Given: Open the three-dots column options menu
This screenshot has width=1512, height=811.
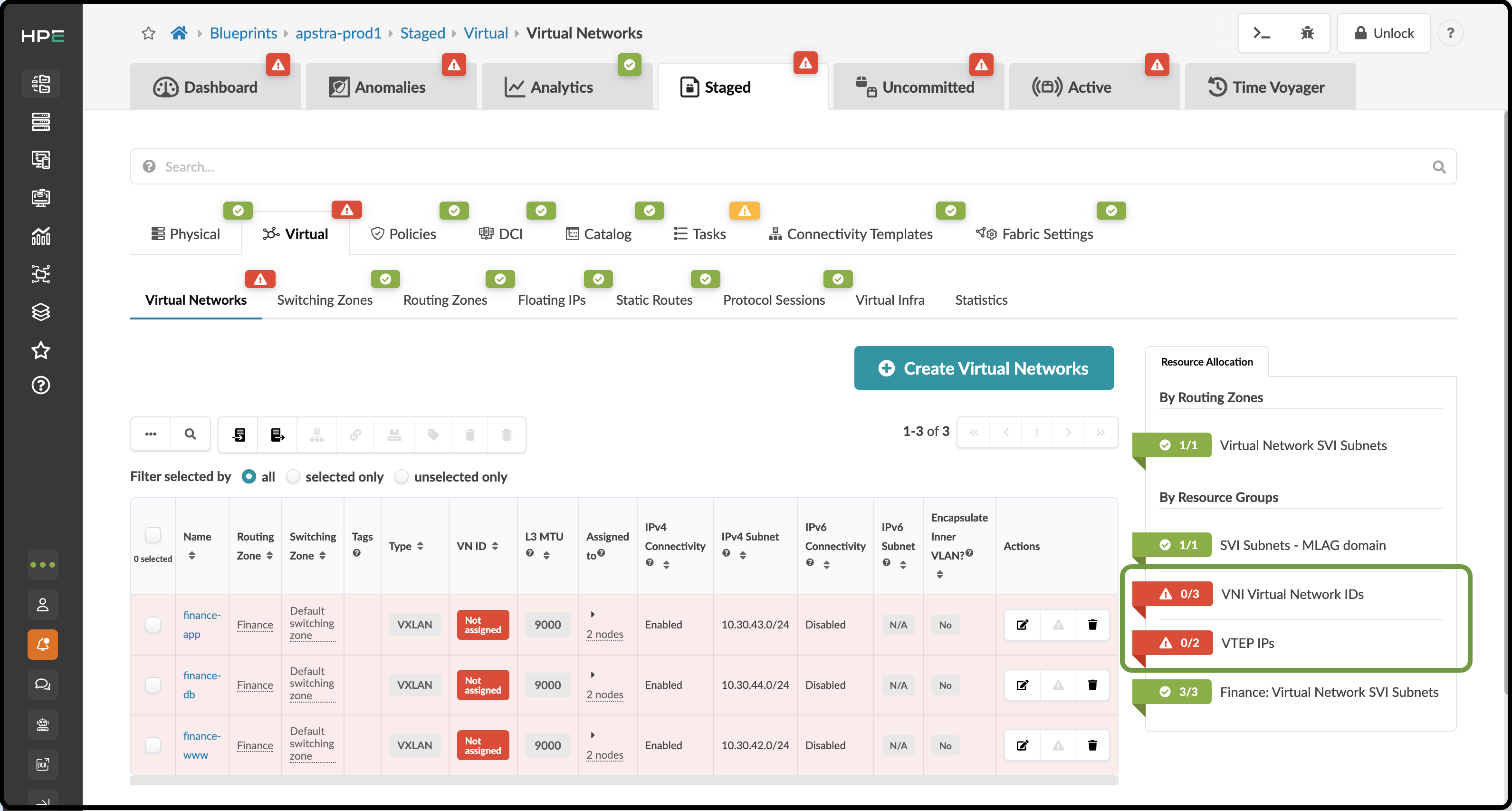Looking at the screenshot, I should point(151,434).
